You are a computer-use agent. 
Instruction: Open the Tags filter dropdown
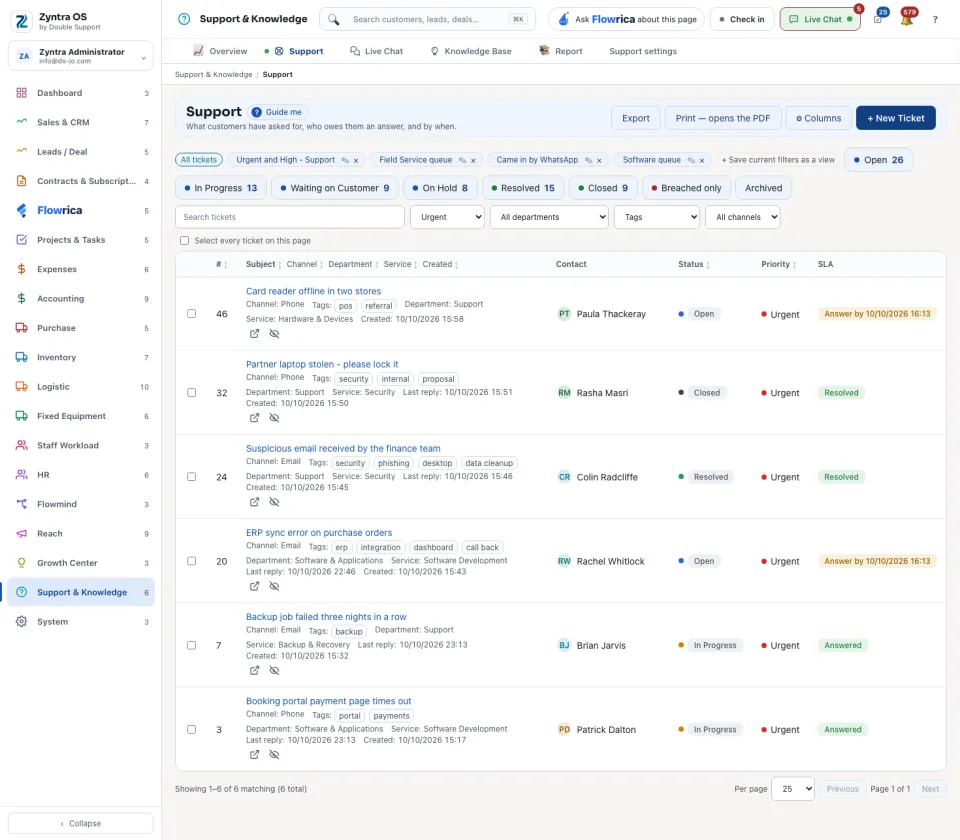[657, 217]
